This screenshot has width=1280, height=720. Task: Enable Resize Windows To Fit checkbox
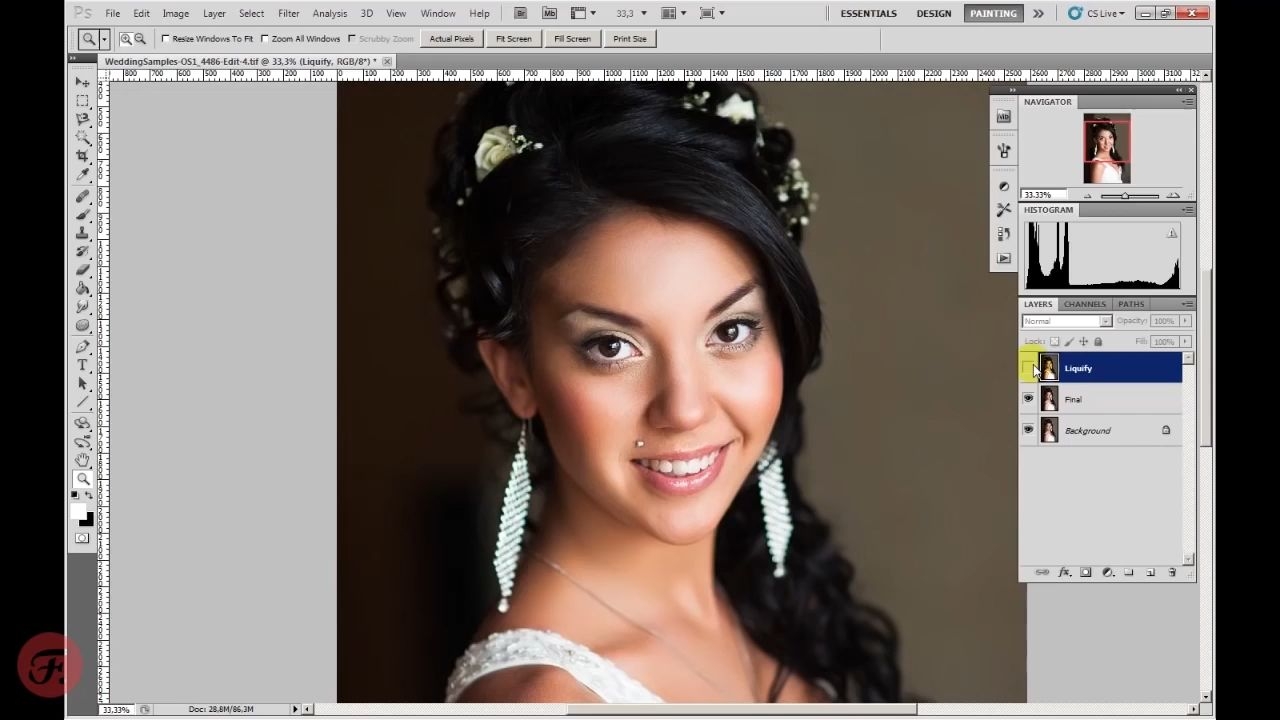pos(166,39)
